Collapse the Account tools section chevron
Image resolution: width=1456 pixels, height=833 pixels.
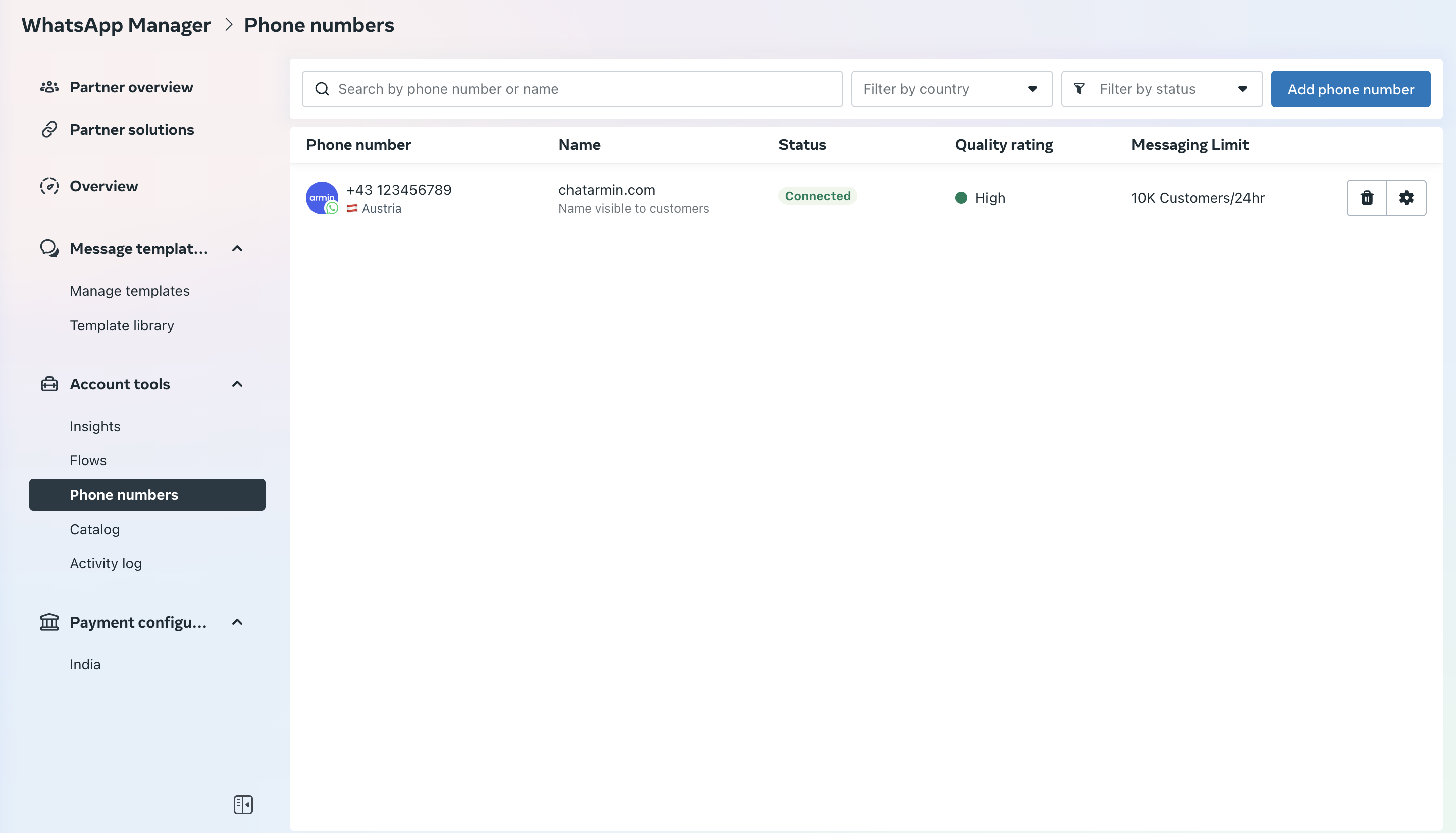pos(237,384)
